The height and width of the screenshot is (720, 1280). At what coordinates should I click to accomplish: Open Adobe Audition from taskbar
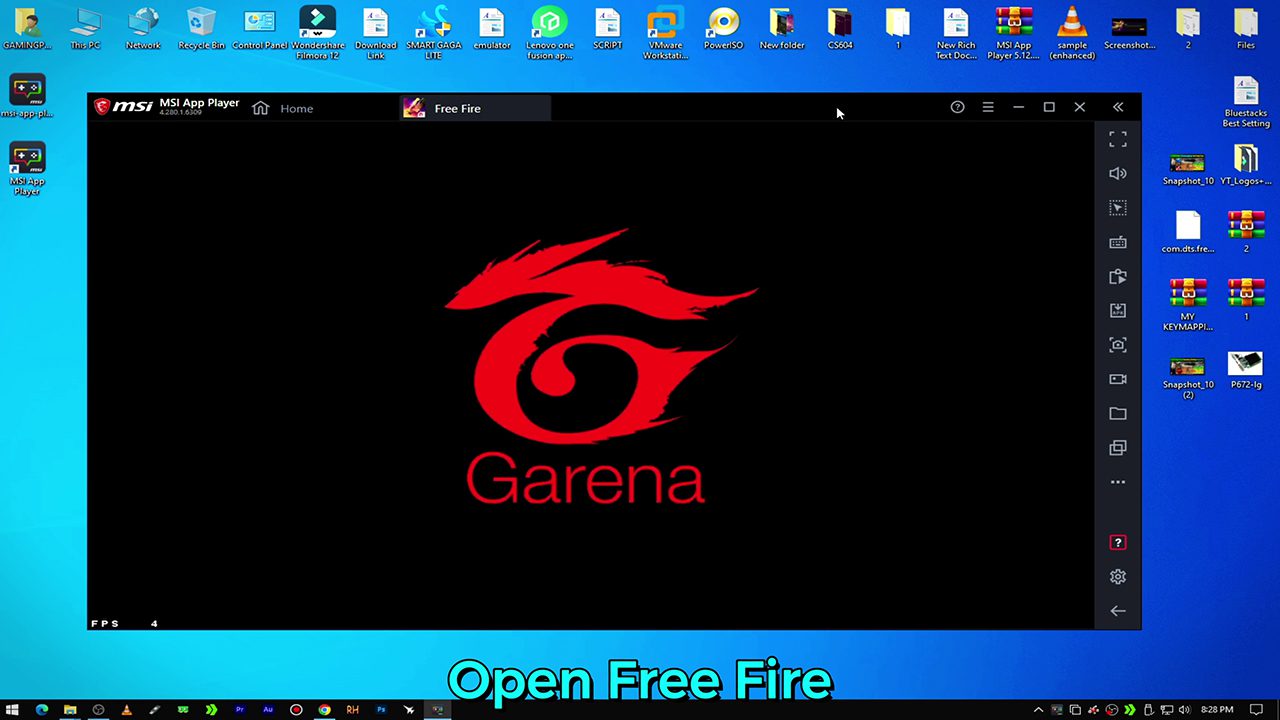267,710
